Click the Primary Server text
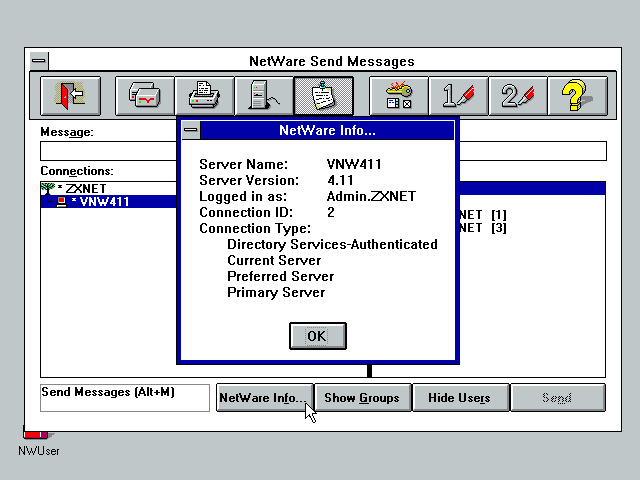 pyautogui.click(x=276, y=292)
